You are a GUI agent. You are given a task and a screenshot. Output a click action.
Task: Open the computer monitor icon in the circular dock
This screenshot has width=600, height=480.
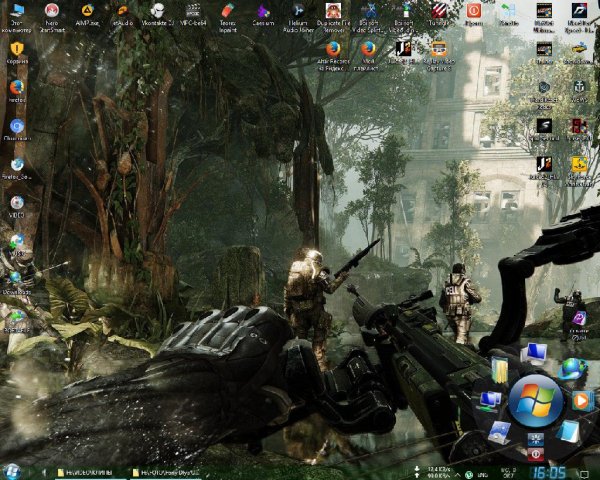tap(535, 353)
